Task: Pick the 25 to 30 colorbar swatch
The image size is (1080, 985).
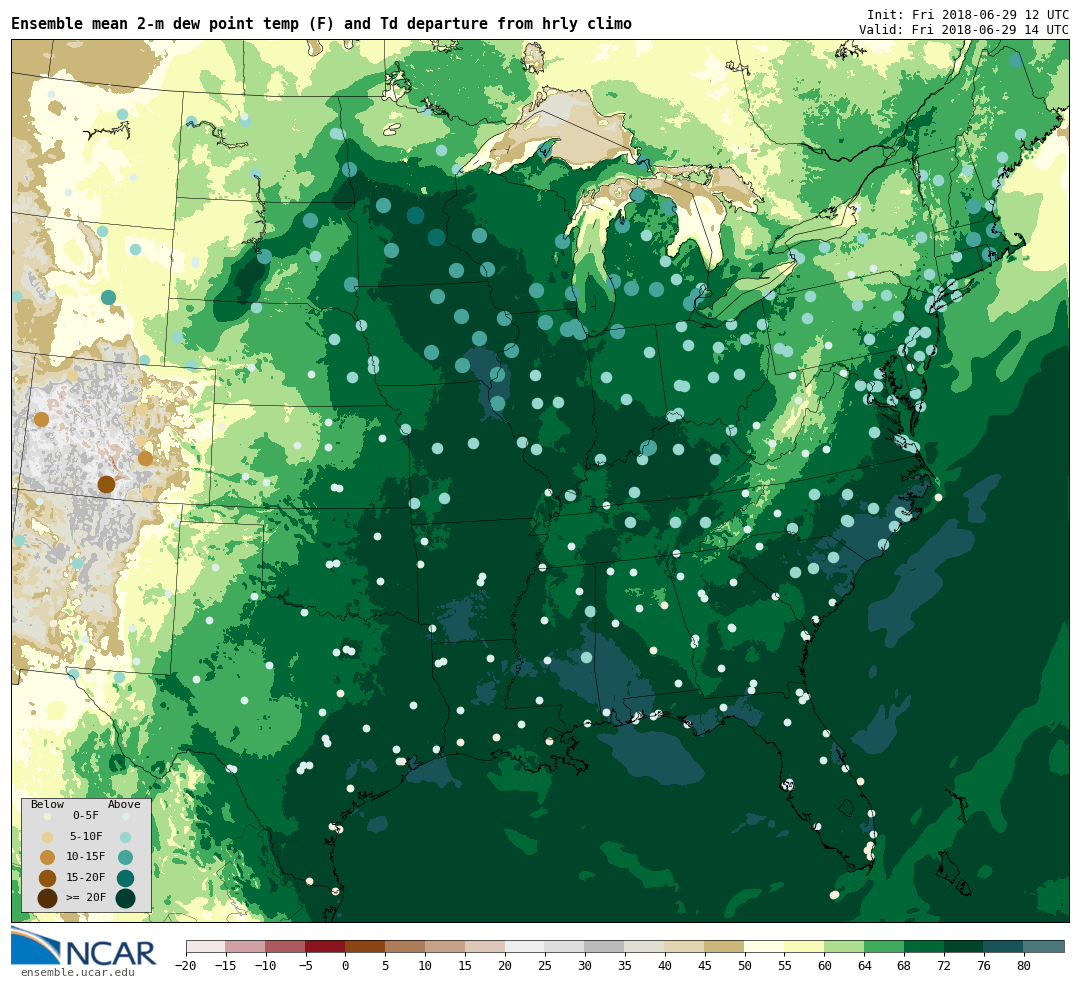Action: click(x=565, y=946)
